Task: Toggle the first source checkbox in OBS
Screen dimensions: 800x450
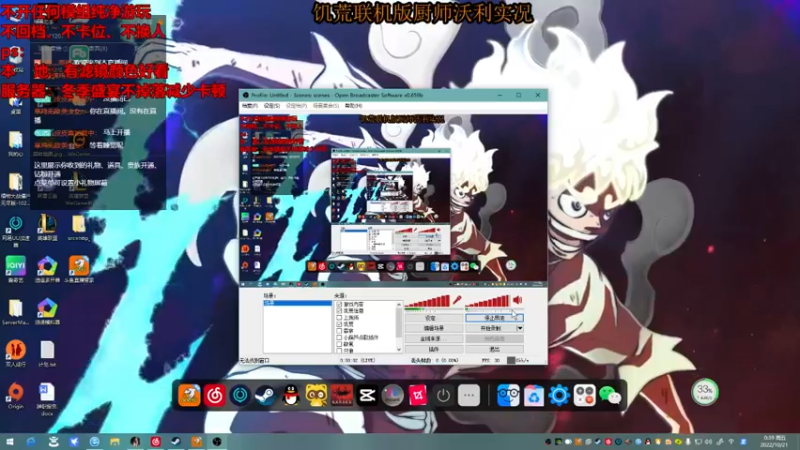Action: [339, 304]
